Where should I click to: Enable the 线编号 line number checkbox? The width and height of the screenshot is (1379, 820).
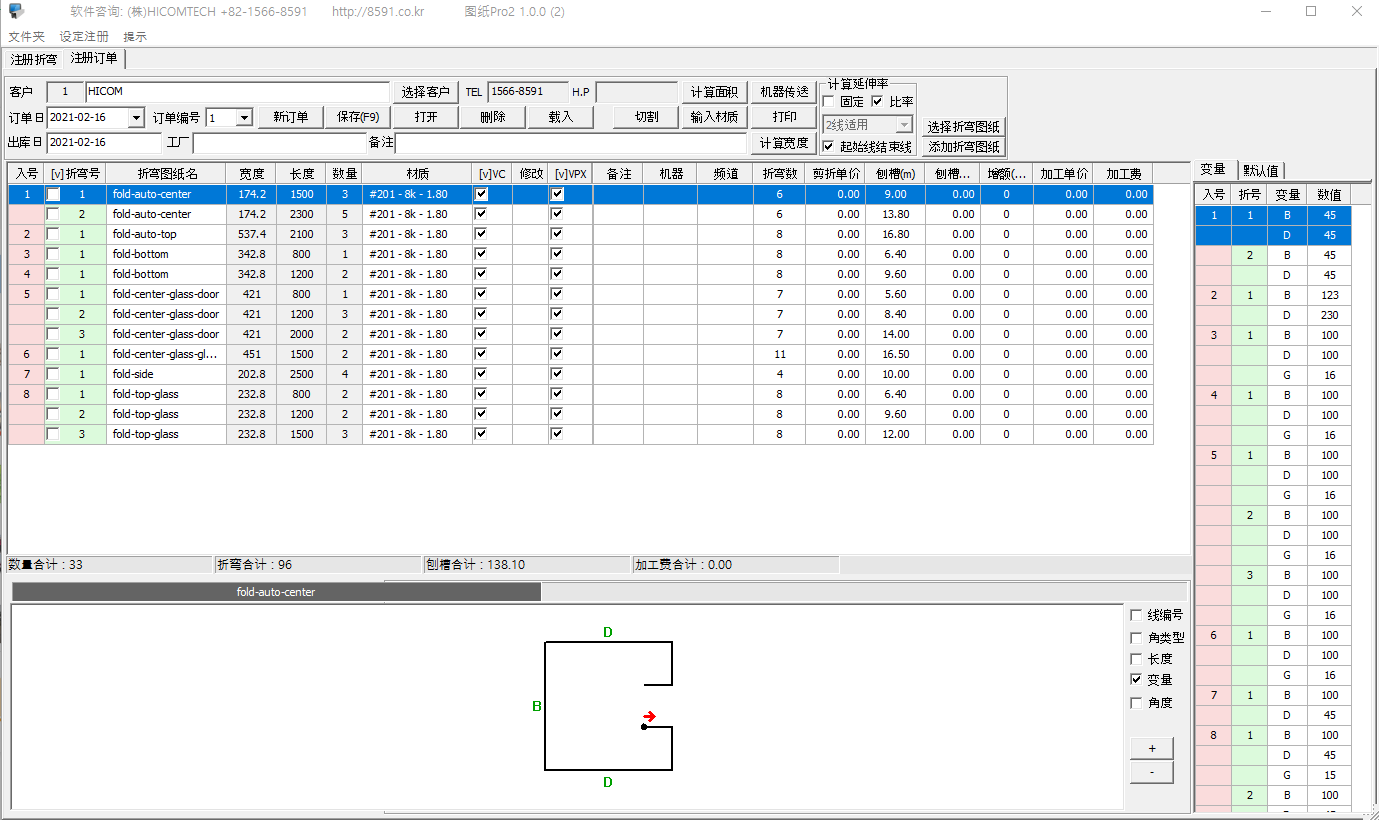1136,615
